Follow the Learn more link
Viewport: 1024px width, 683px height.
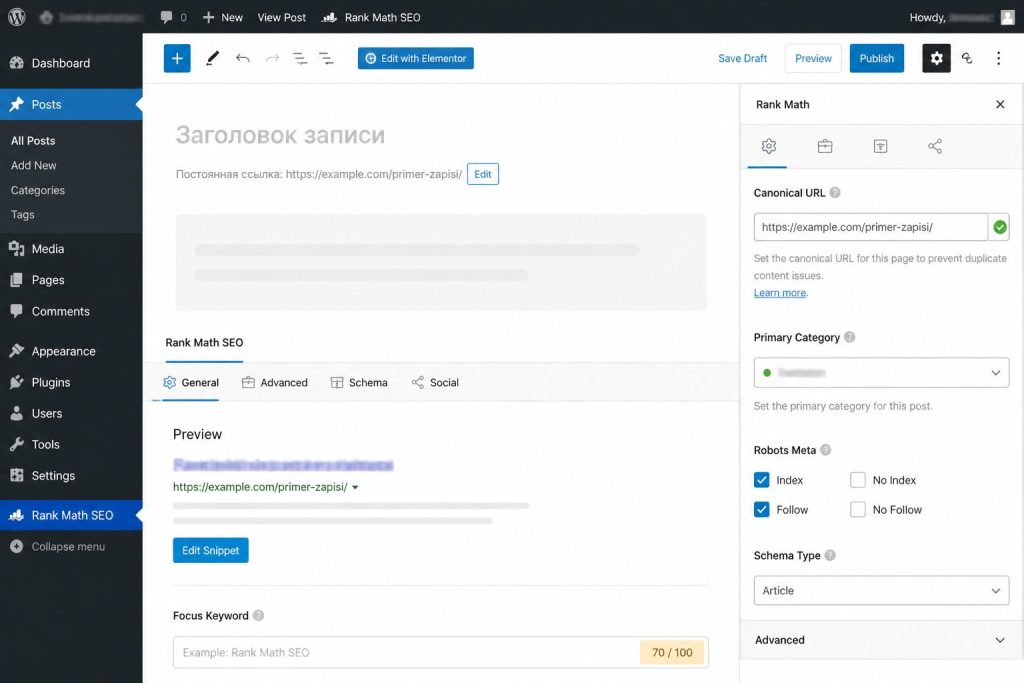pos(780,293)
